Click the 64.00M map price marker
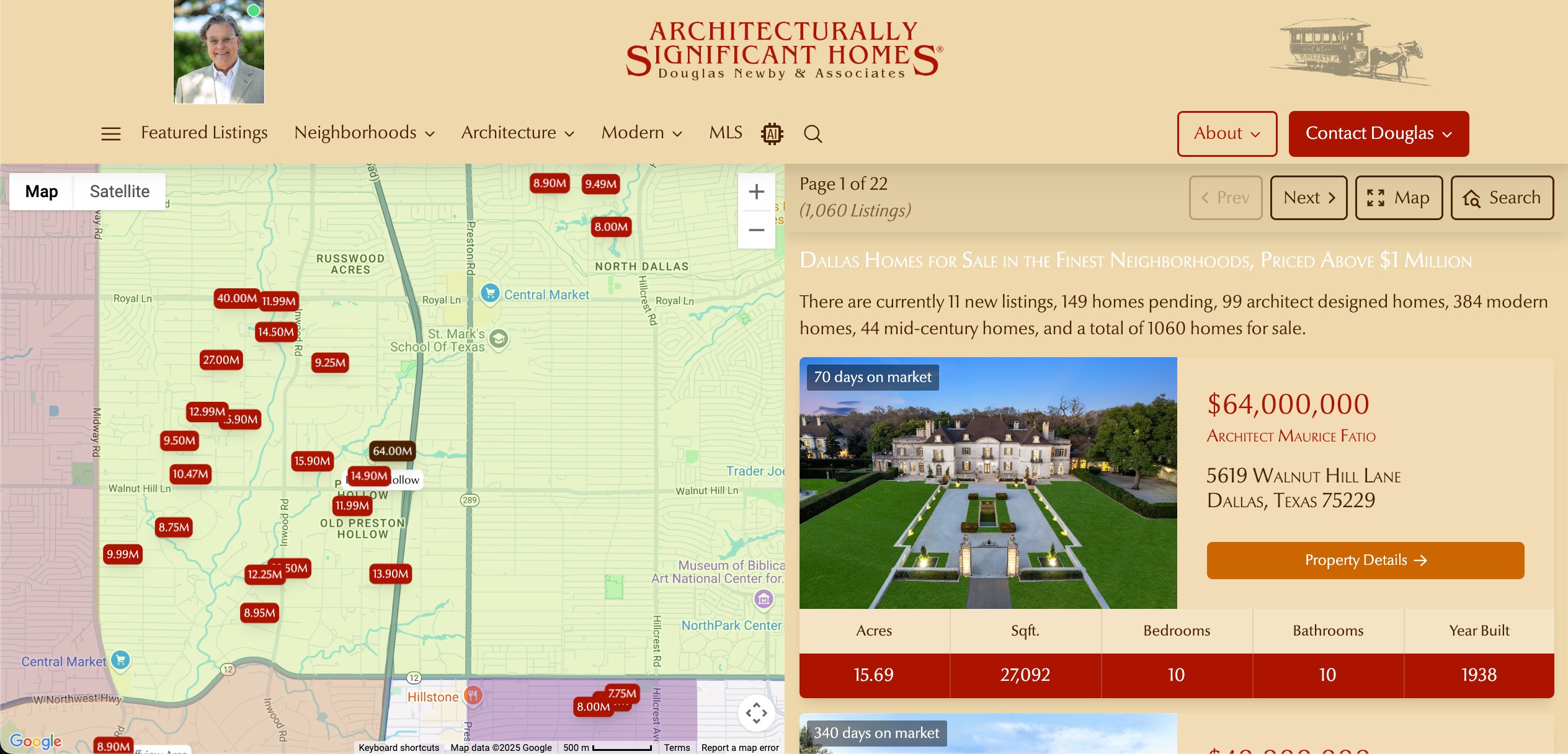The image size is (1568, 754). (392, 451)
